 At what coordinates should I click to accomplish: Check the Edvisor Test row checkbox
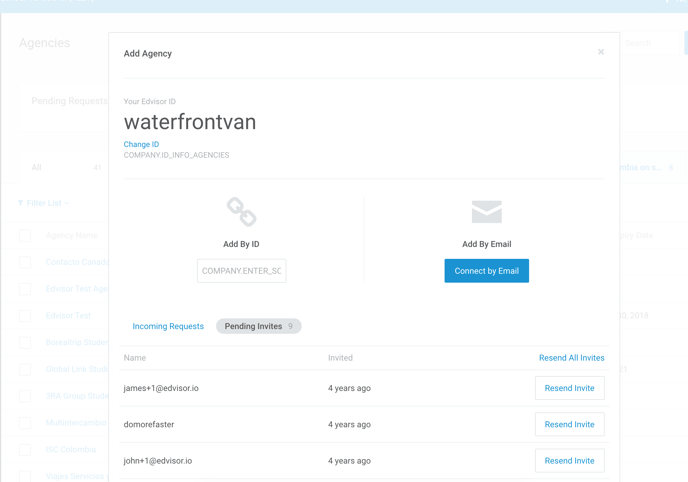pos(25,316)
